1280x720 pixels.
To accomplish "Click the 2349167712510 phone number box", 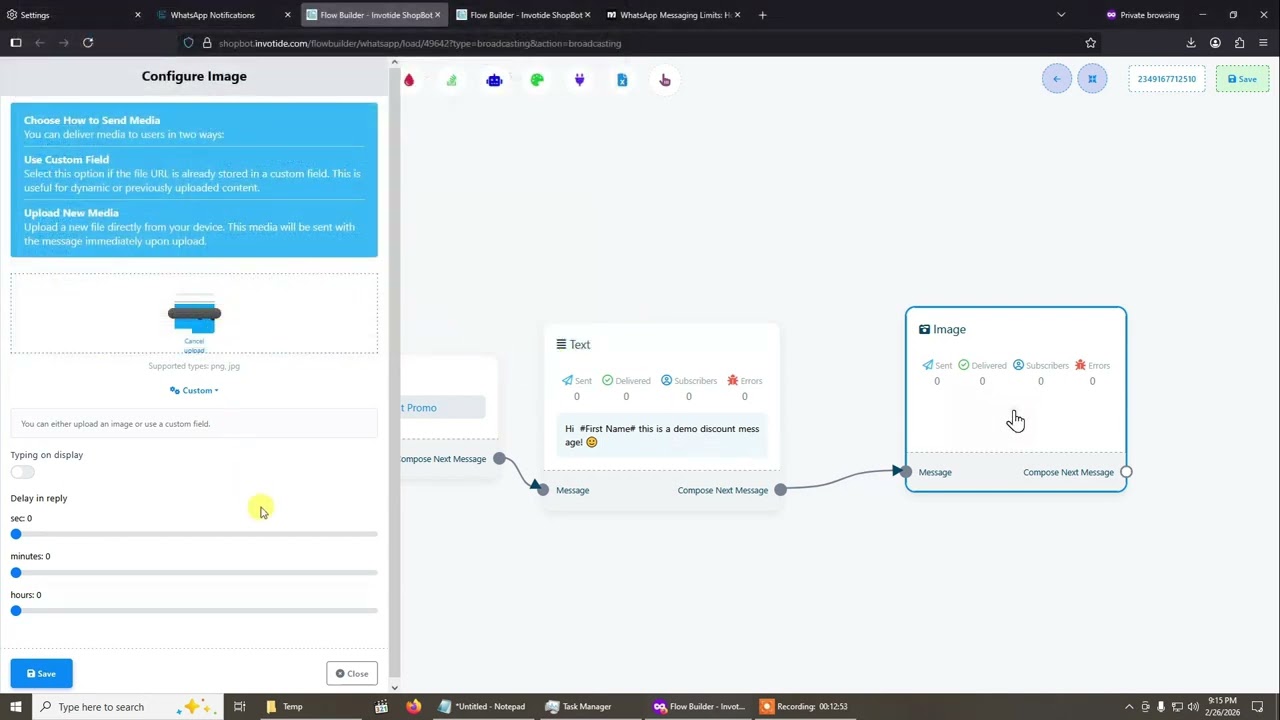I will point(1166,79).
